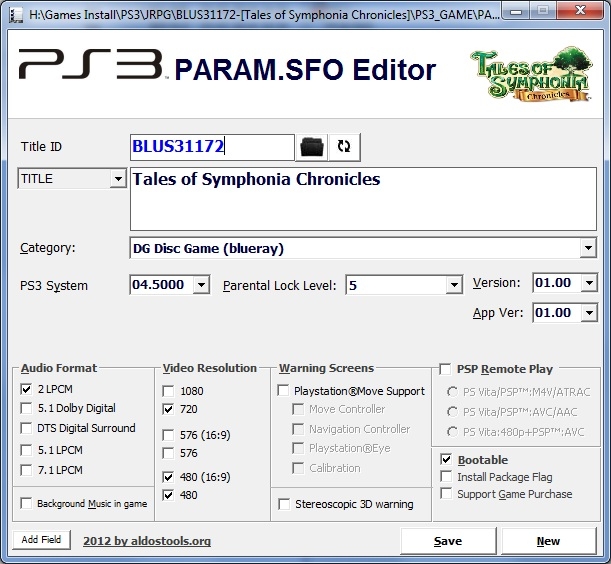Uncheck the 2 LPCM audio format
This screenshot has width=611, height=564.
tap(26, 389)
